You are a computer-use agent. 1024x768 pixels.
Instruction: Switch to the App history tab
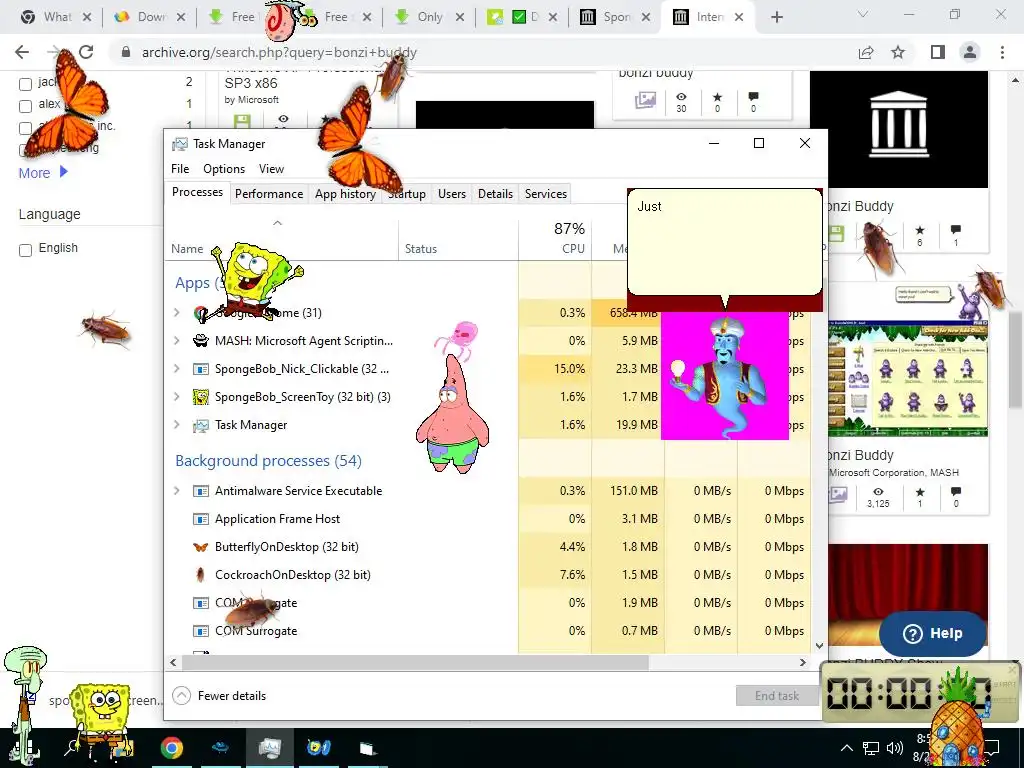(x=345, y=194)
